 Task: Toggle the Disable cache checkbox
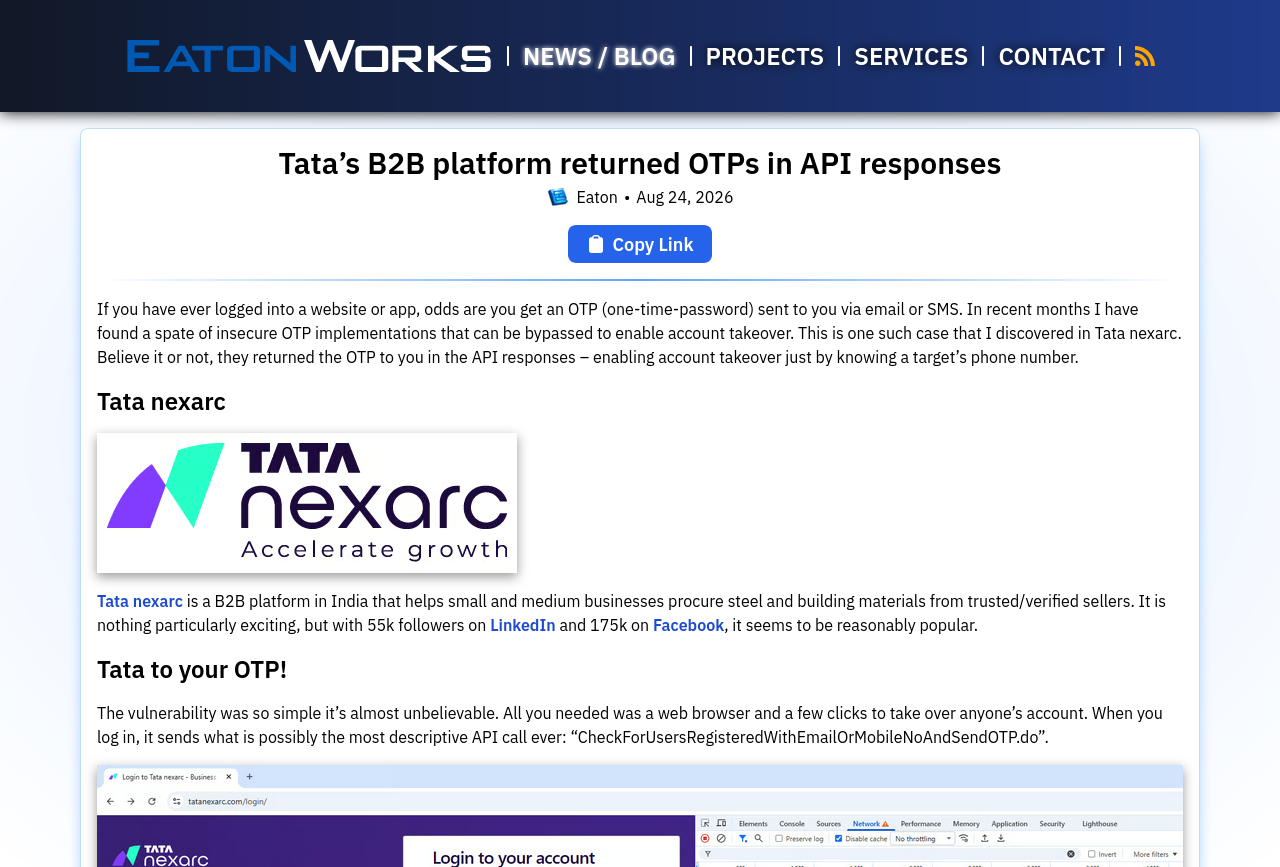(x=839, y=838)
